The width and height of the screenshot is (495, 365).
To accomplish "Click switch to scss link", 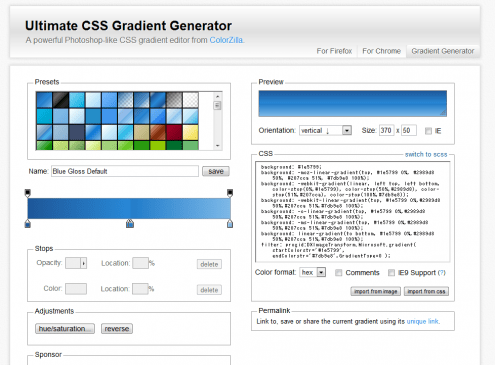I will [x=426, y=154].
